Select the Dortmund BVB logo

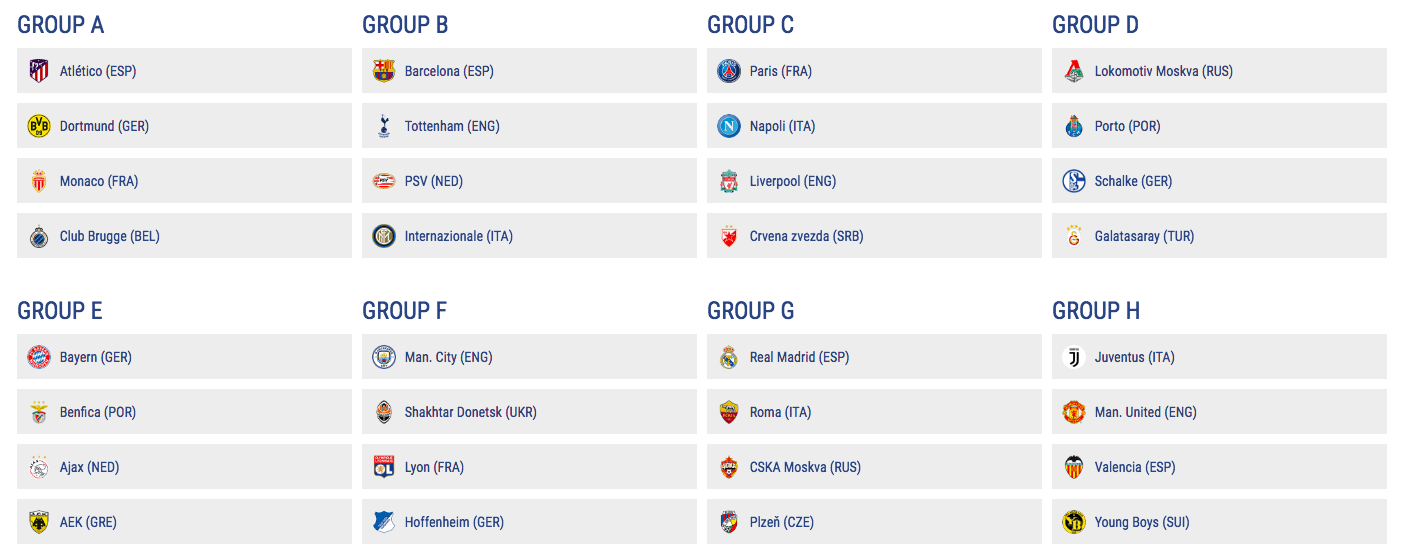(x=39, y=126)
